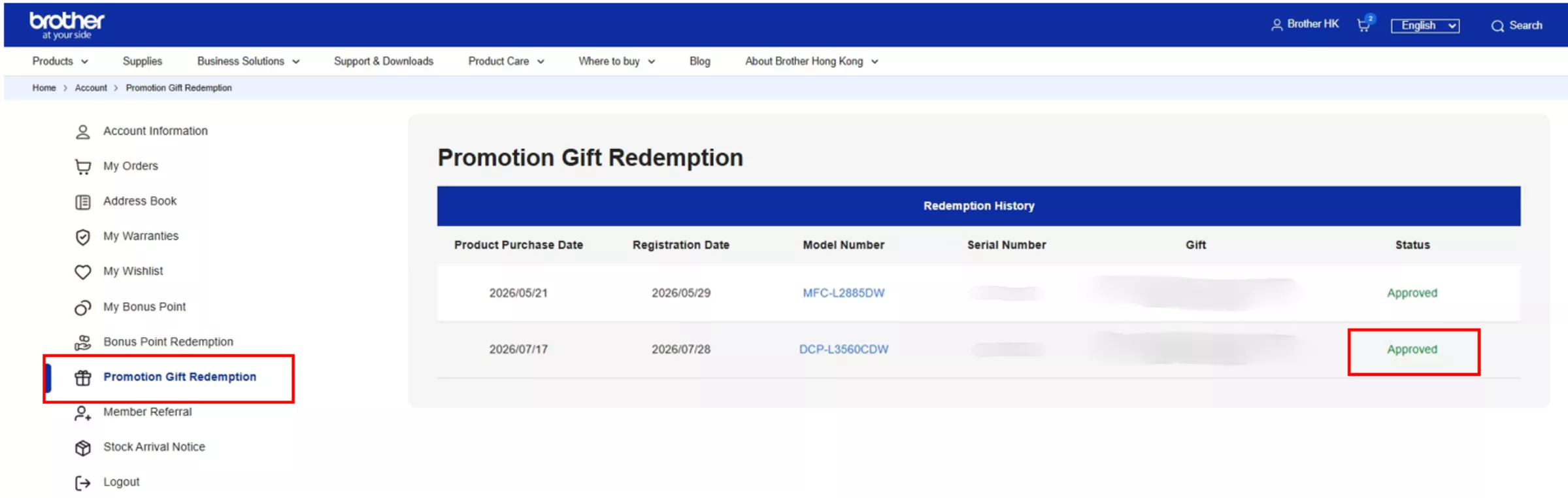This screenshot has height=498, width=1568.
Task: Click the Stock Arrival Notice box icon
Action: coord(83,448)
